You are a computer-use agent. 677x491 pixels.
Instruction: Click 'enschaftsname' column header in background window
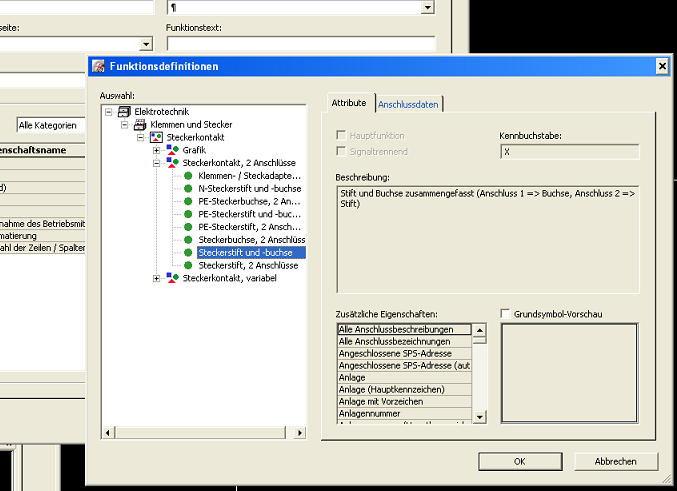coord(42,150)
